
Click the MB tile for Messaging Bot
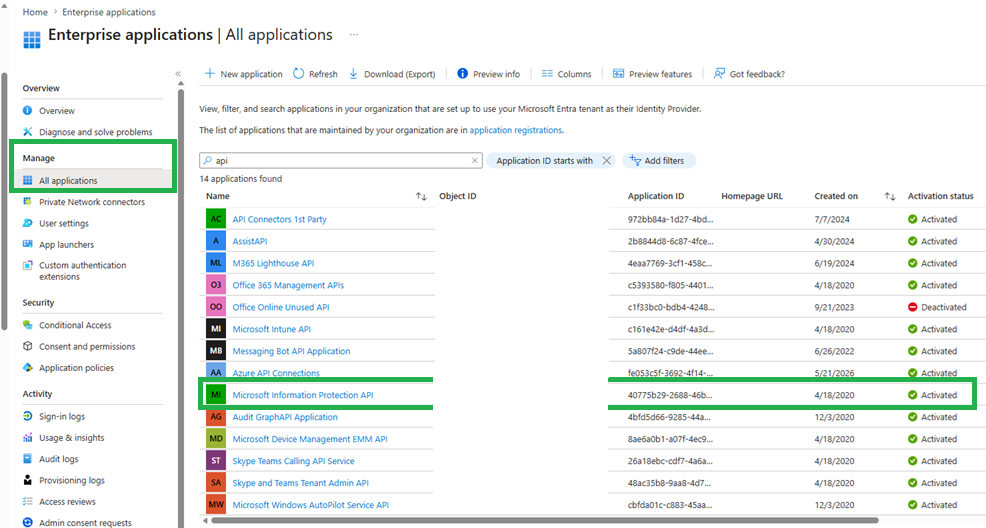click(x=216, y=351)
